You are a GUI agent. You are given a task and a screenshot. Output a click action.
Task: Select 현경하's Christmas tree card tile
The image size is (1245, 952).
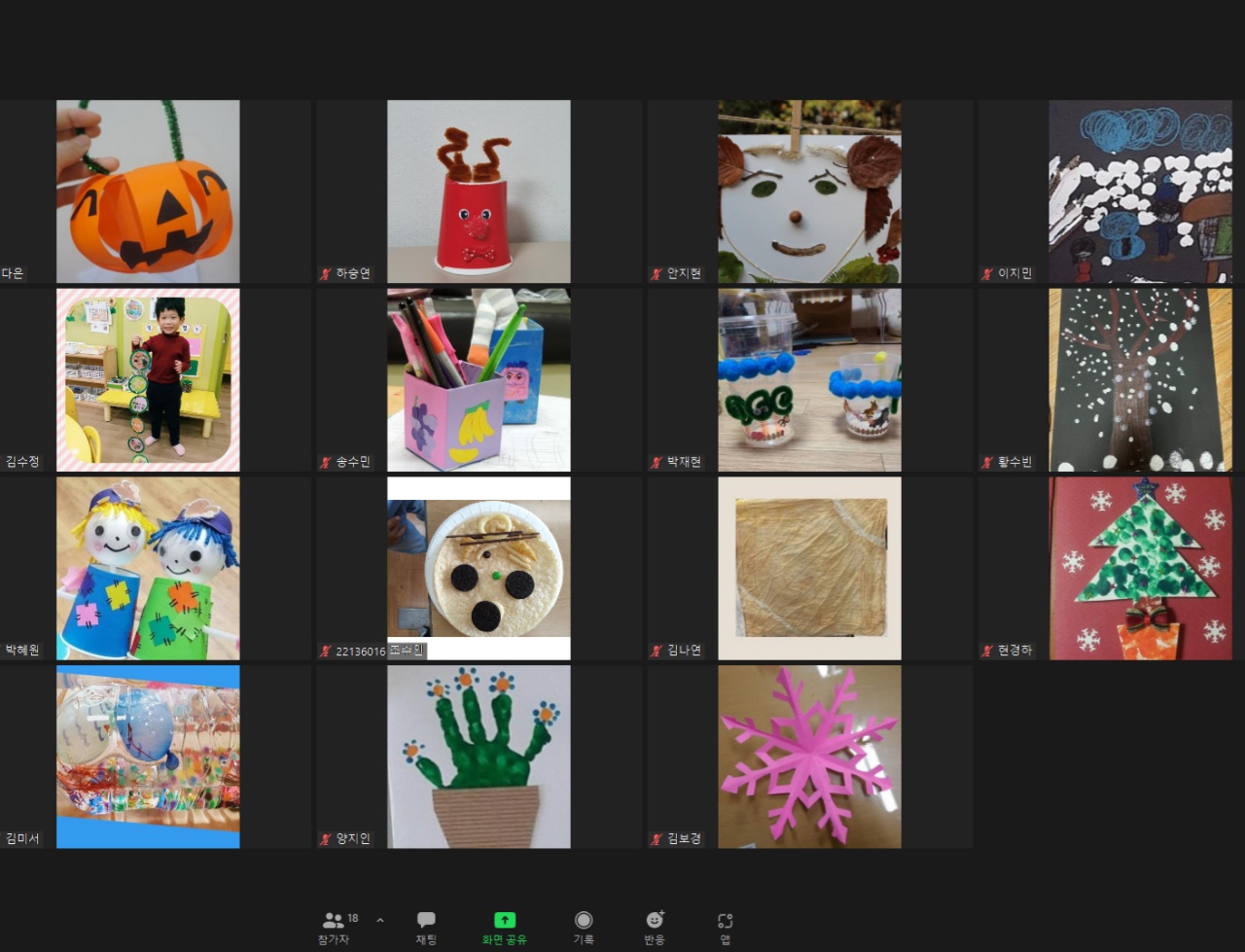(x=1140, y=568)
